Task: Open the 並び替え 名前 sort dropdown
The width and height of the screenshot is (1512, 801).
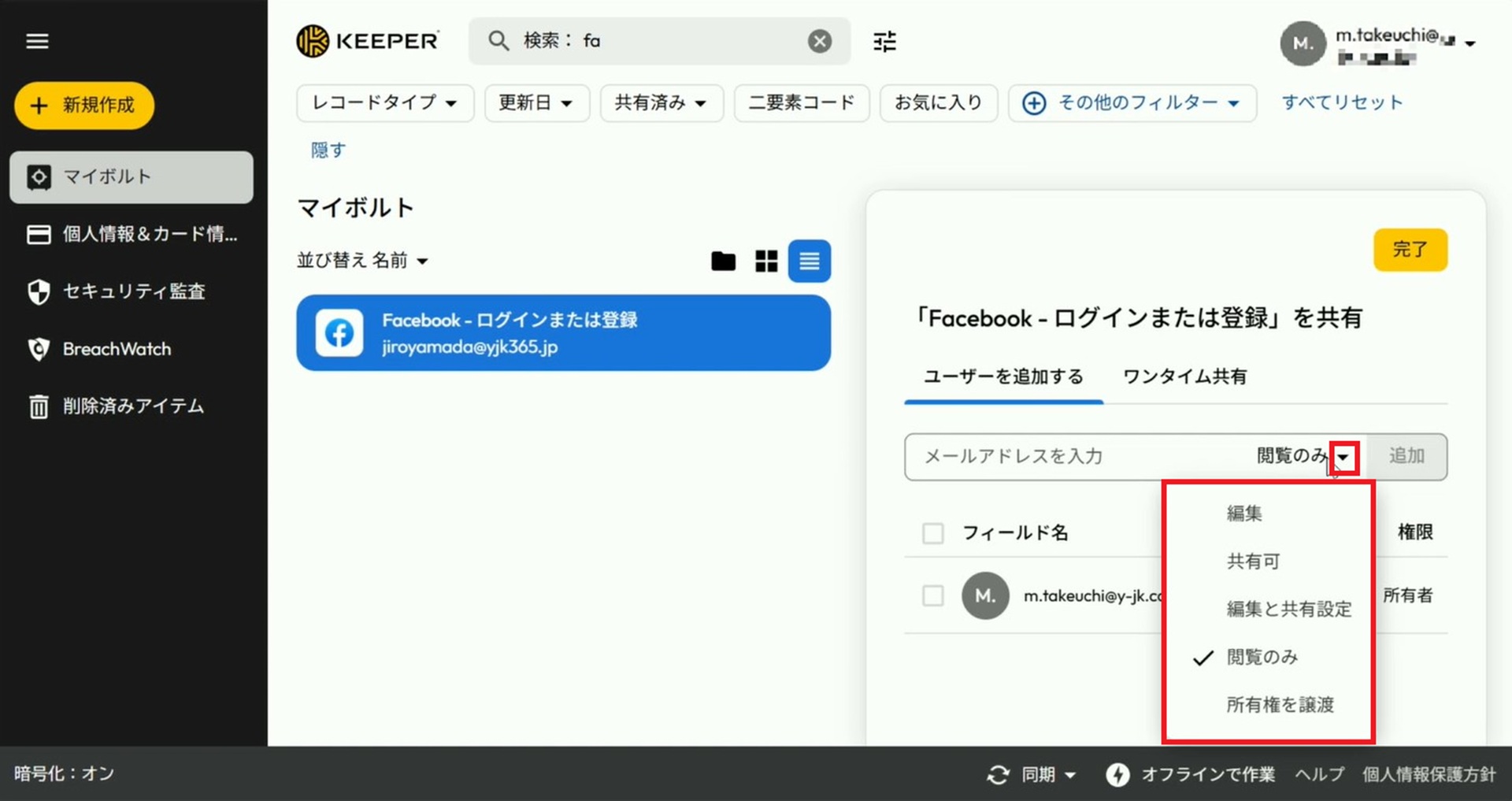Action: (362, 261)
